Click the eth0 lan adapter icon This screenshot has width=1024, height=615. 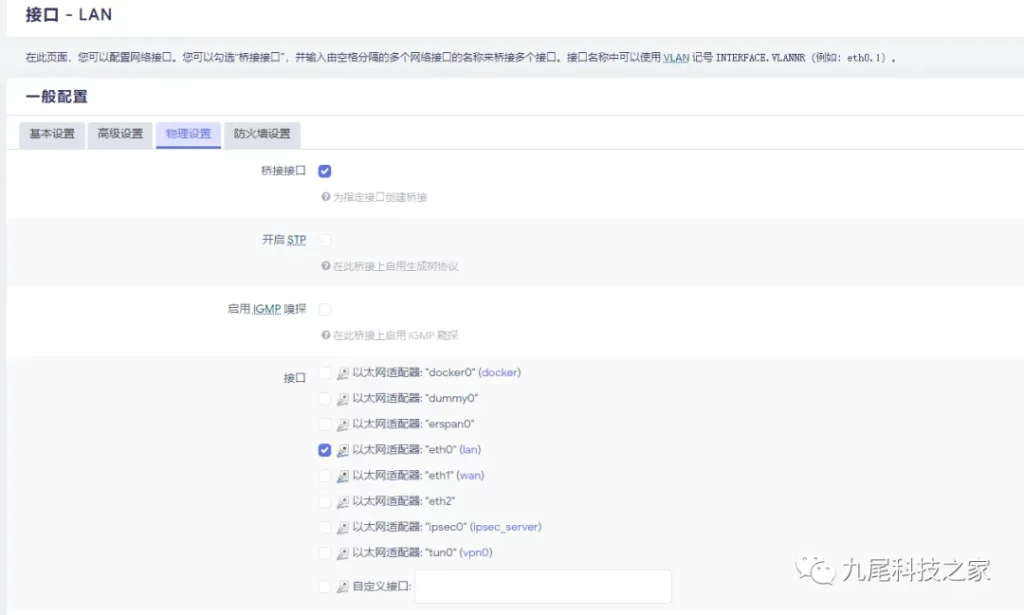point(342,451)
